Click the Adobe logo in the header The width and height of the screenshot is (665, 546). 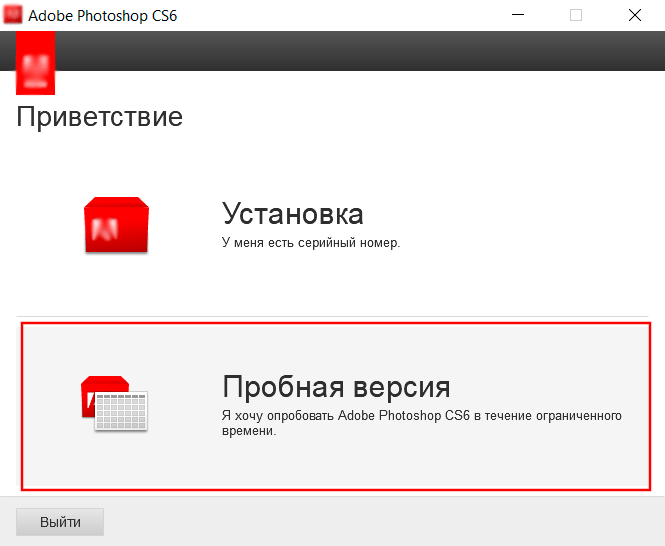(36, 63)
